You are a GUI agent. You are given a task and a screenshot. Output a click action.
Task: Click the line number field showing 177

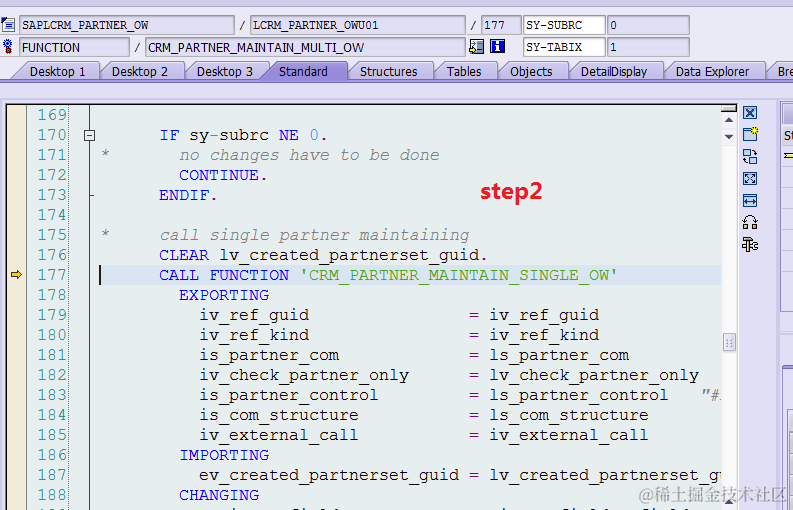501,25
